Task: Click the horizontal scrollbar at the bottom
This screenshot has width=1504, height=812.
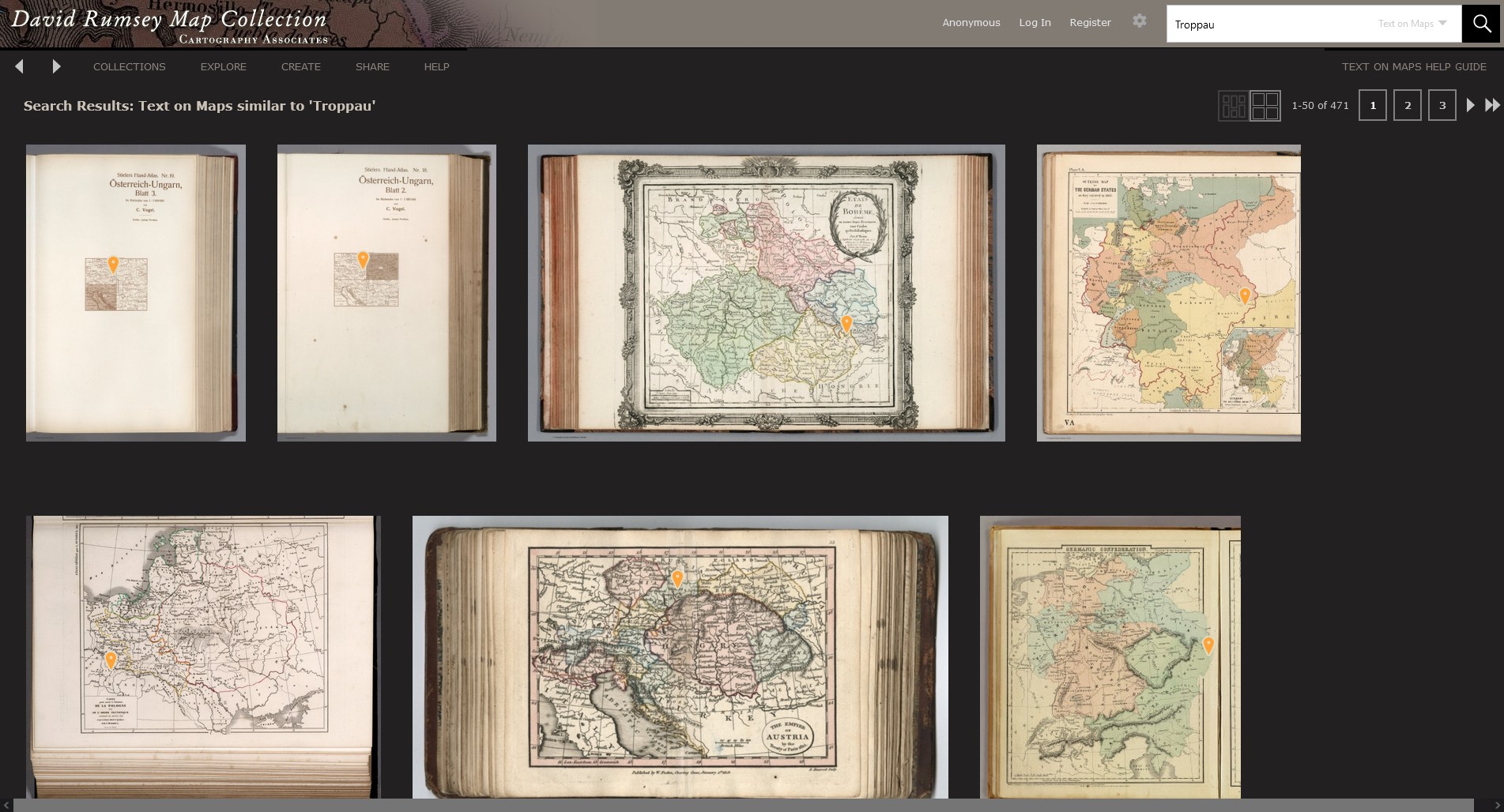Action: 744,806
